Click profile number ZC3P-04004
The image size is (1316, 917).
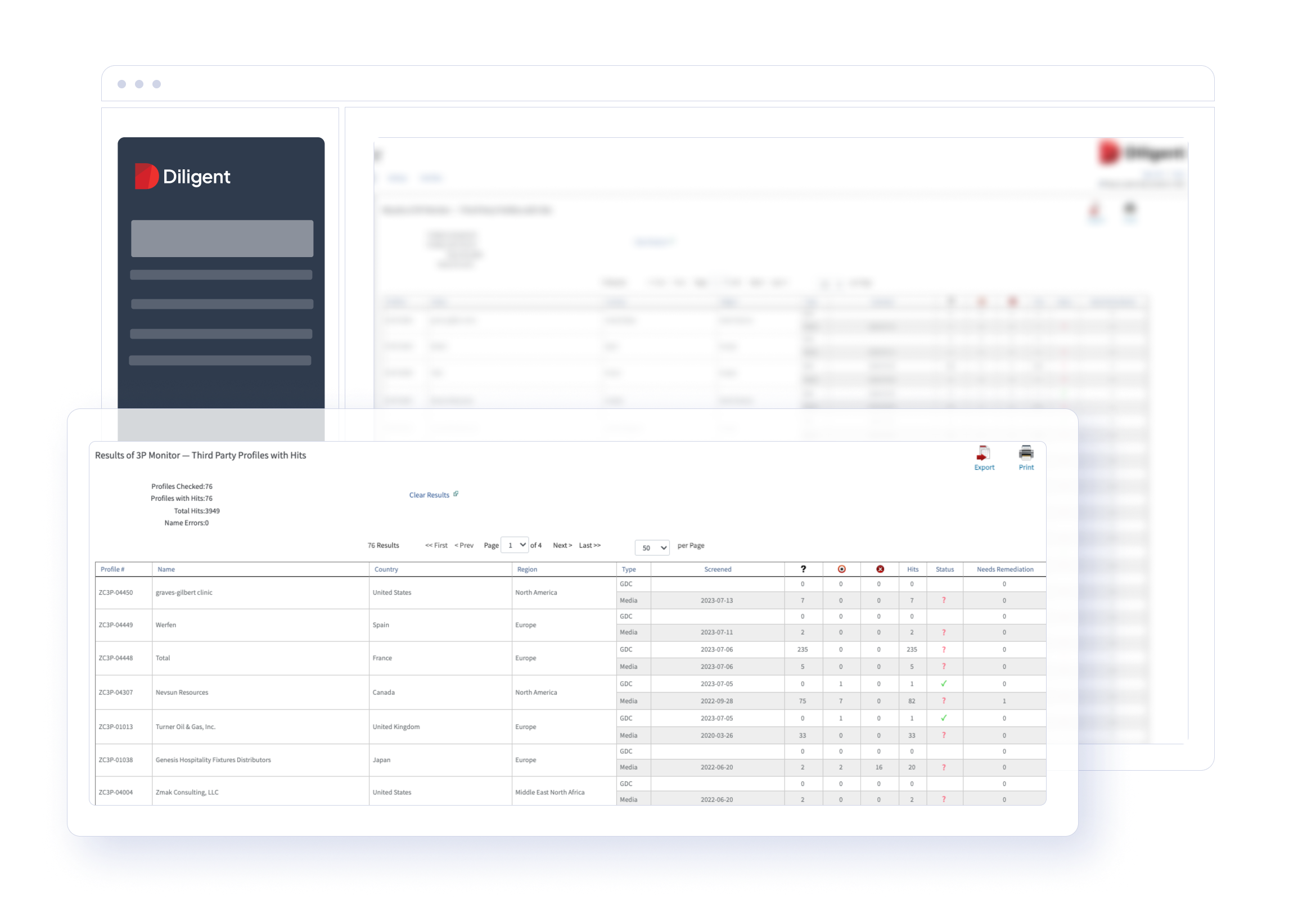(116, 792)
